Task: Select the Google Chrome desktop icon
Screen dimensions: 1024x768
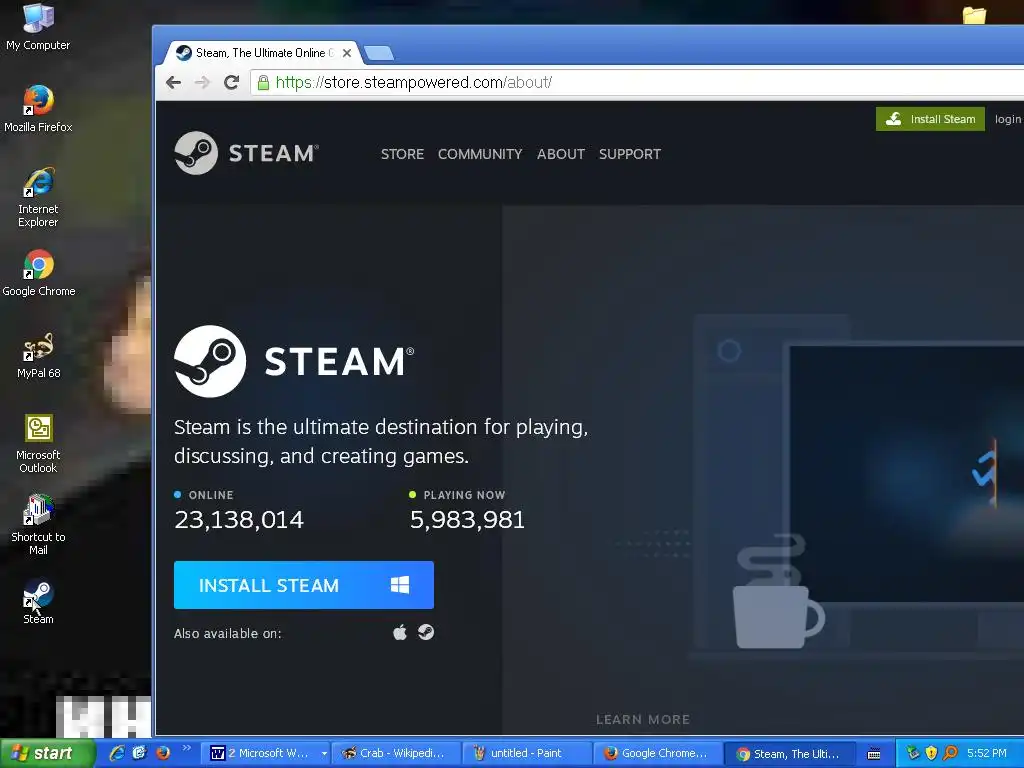Action: 39,272
